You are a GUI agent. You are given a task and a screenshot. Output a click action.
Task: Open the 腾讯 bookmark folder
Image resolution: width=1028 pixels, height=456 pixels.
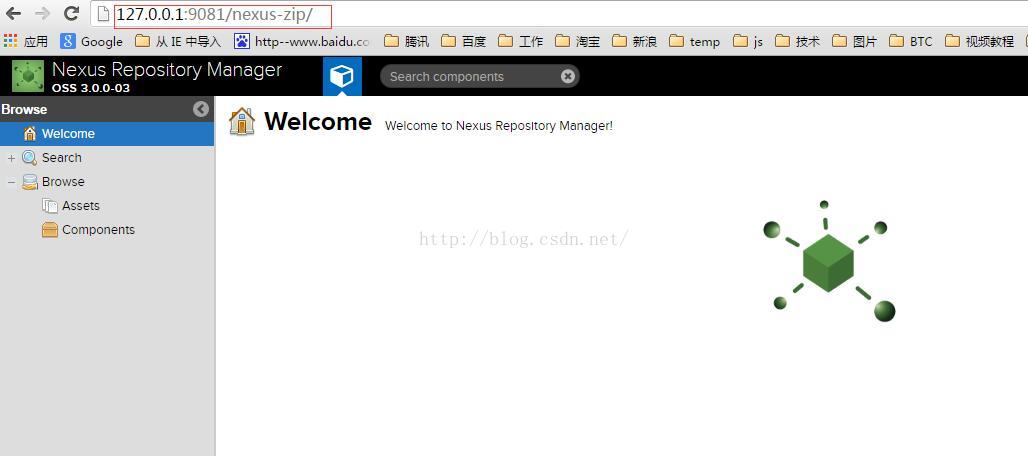(x=406, y=41)
